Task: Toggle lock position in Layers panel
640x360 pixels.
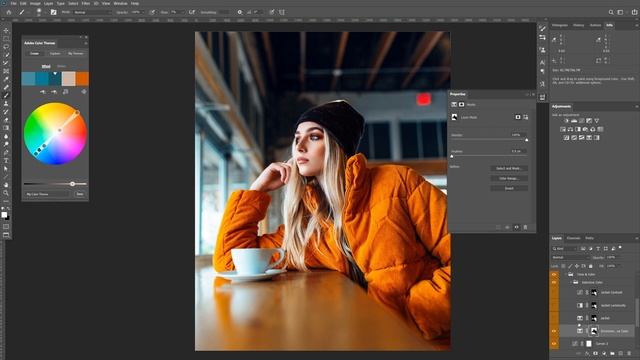Action: coord(577,266)
